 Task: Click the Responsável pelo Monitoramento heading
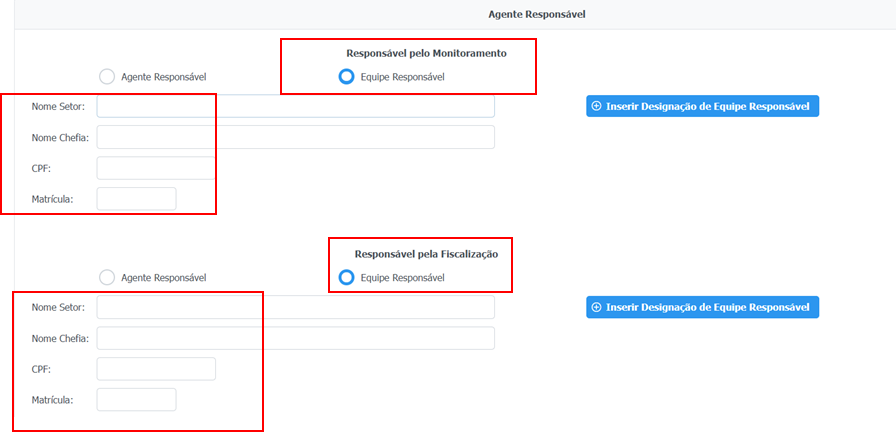tap(426, 53)
